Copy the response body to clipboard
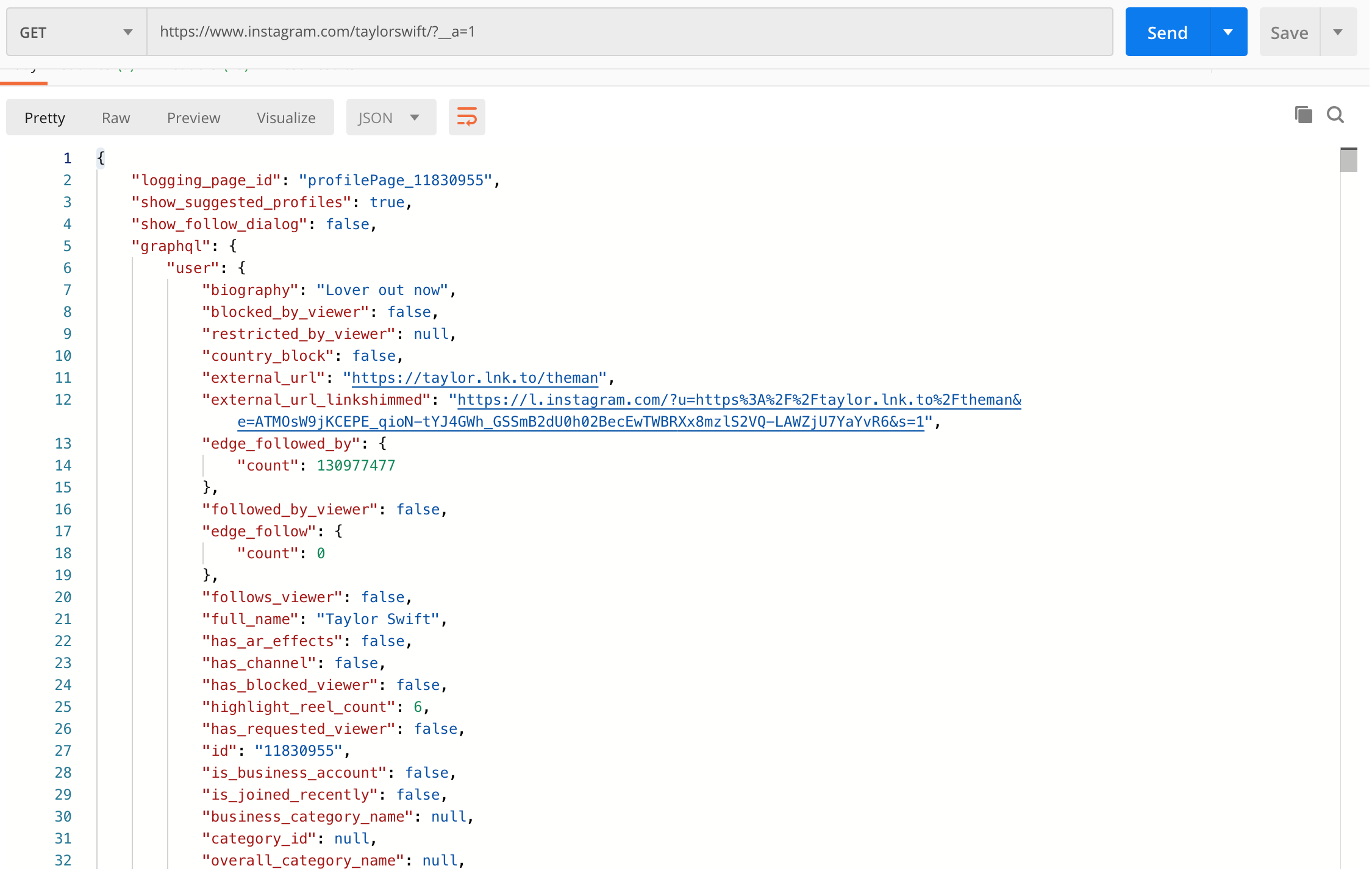1372x874 pixels. pos(1303,115)
